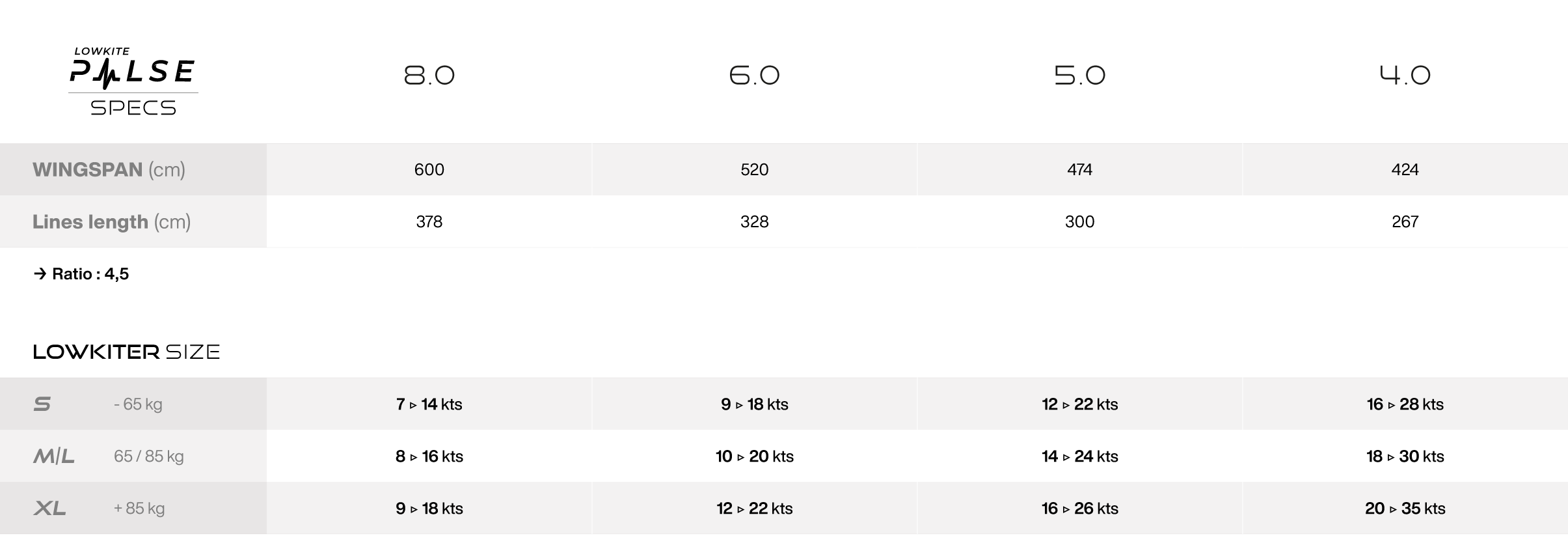The height and width of the screenshot is (547, 1568).
Task: Select the 6.0 size column header
Action: click(755, 76)
